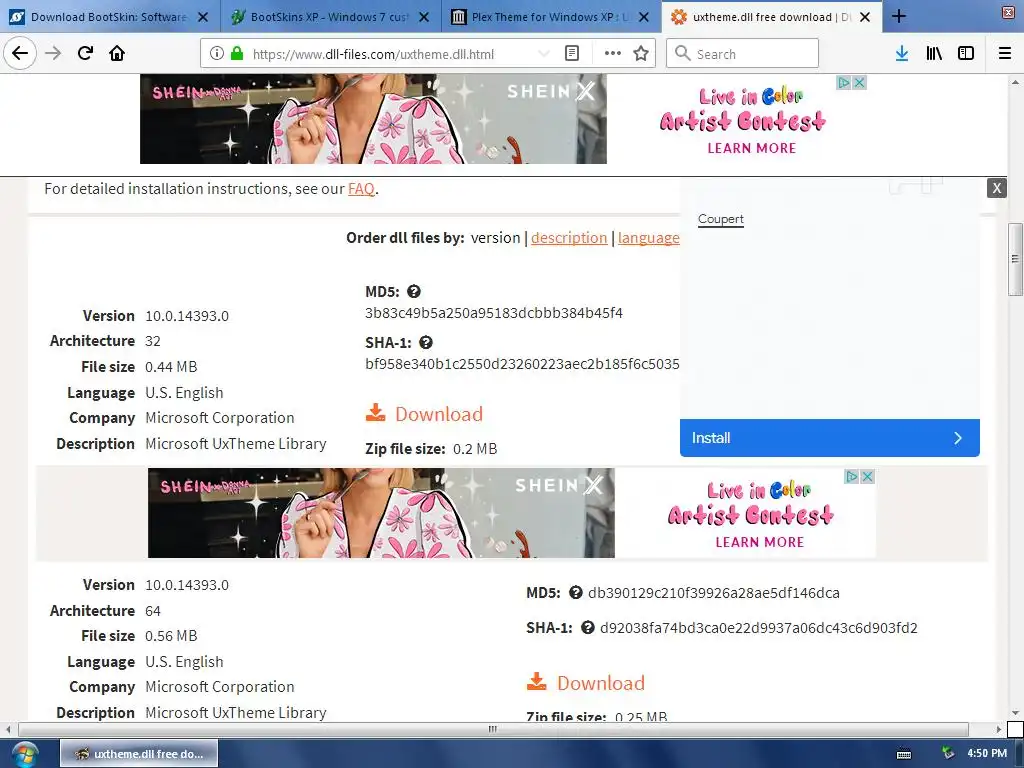Click the second SHEIN banner image
Image resolution: width=1024 pixels, height=768 pixels.
click(381, 513)
